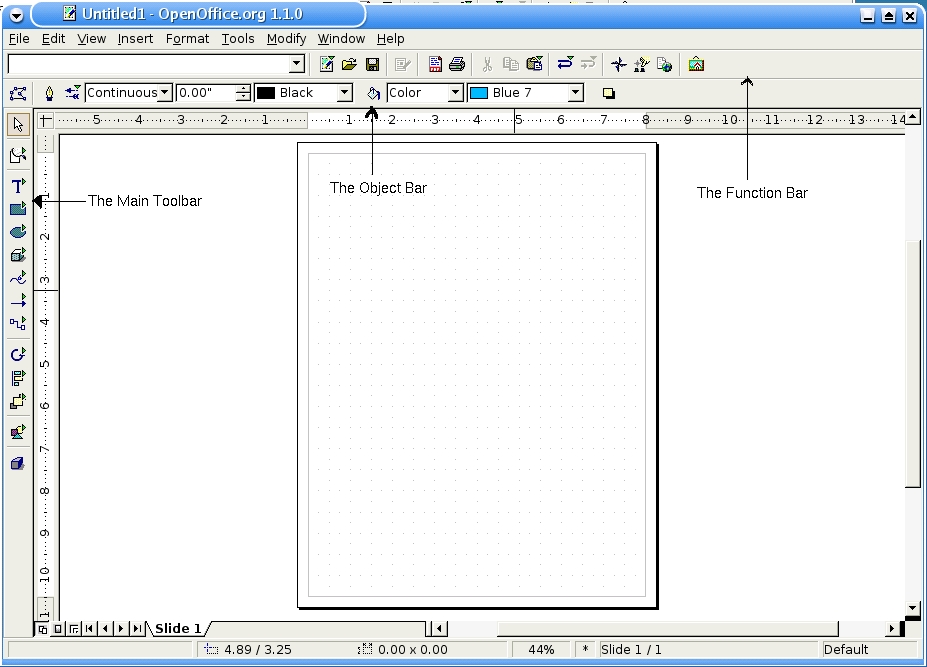Click the line width 0.00" input field
927x667 pixels.
click(x=205, y=93)
